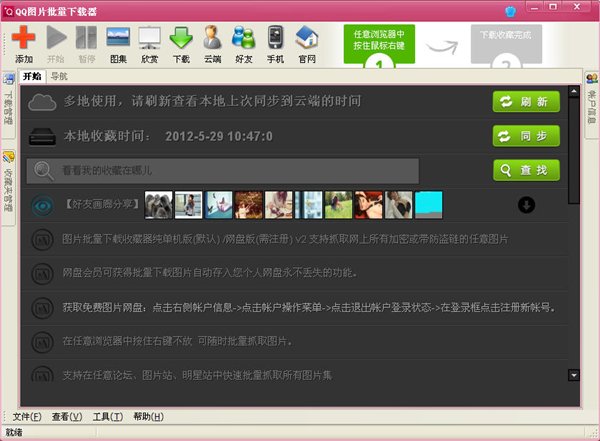
Task: Open the ninth gallery thumbnail
Action: pyautogui.click(x=398, y=205)
